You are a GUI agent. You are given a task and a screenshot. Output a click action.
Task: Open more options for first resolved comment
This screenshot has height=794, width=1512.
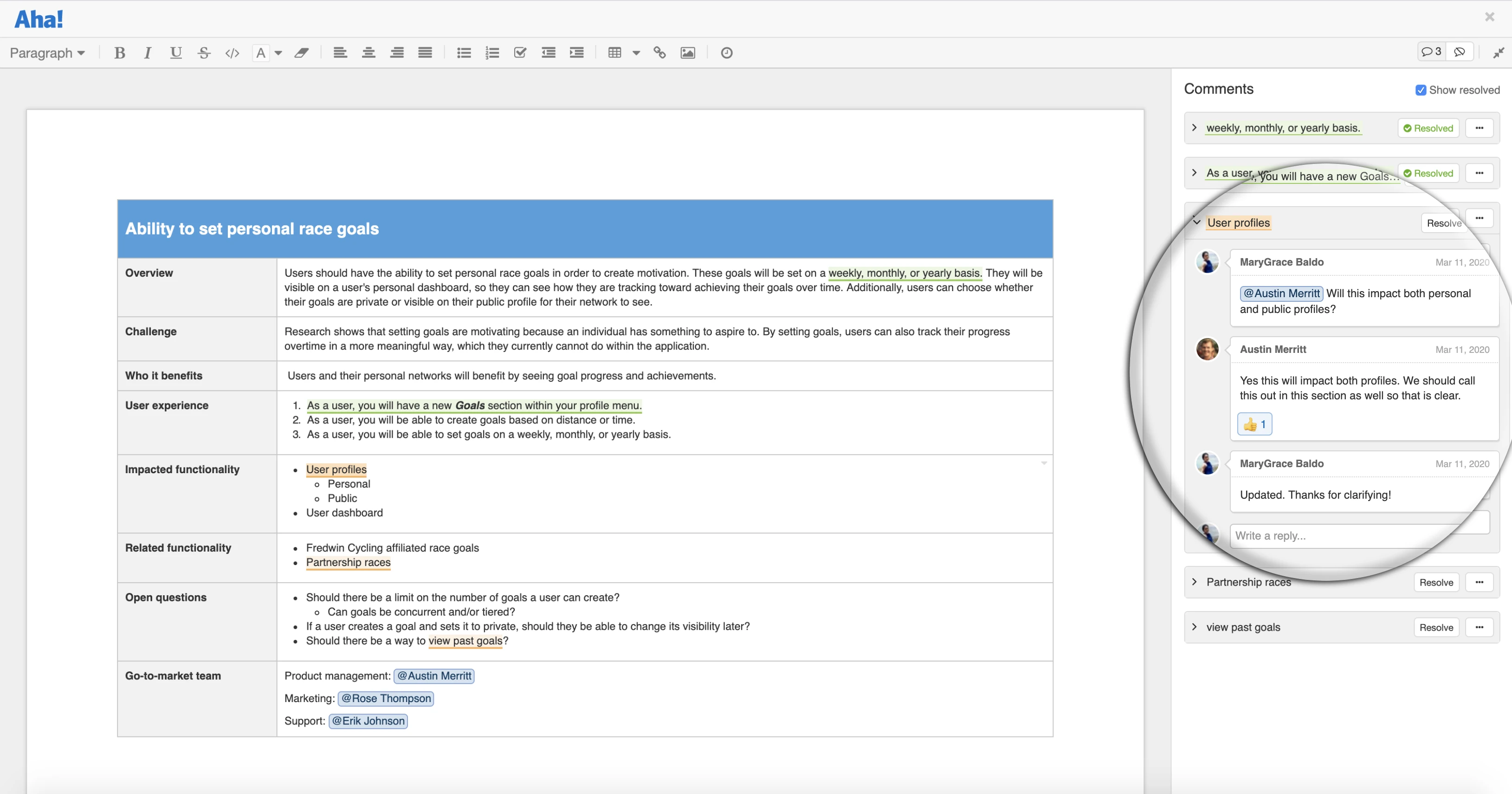tap(1479, 127)
